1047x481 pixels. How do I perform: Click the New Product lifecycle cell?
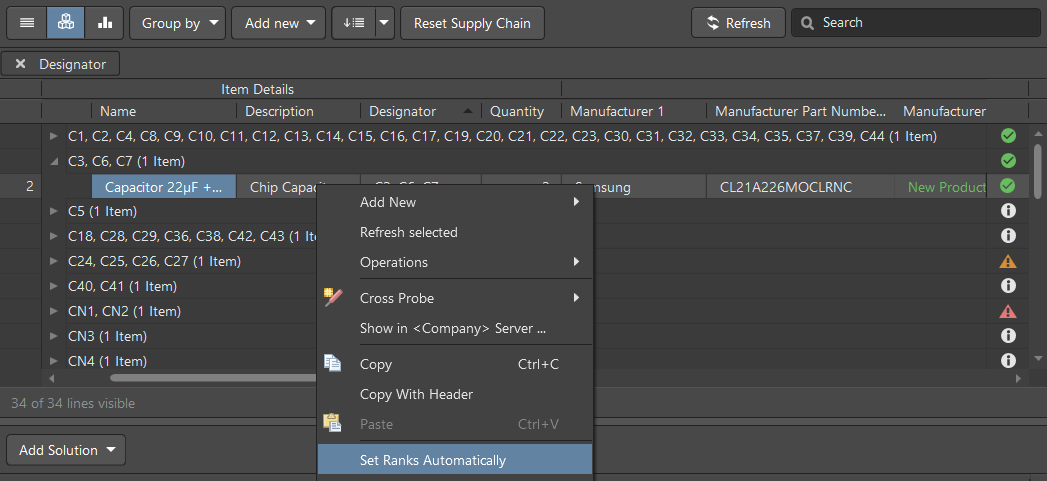(x=941, y=187)
